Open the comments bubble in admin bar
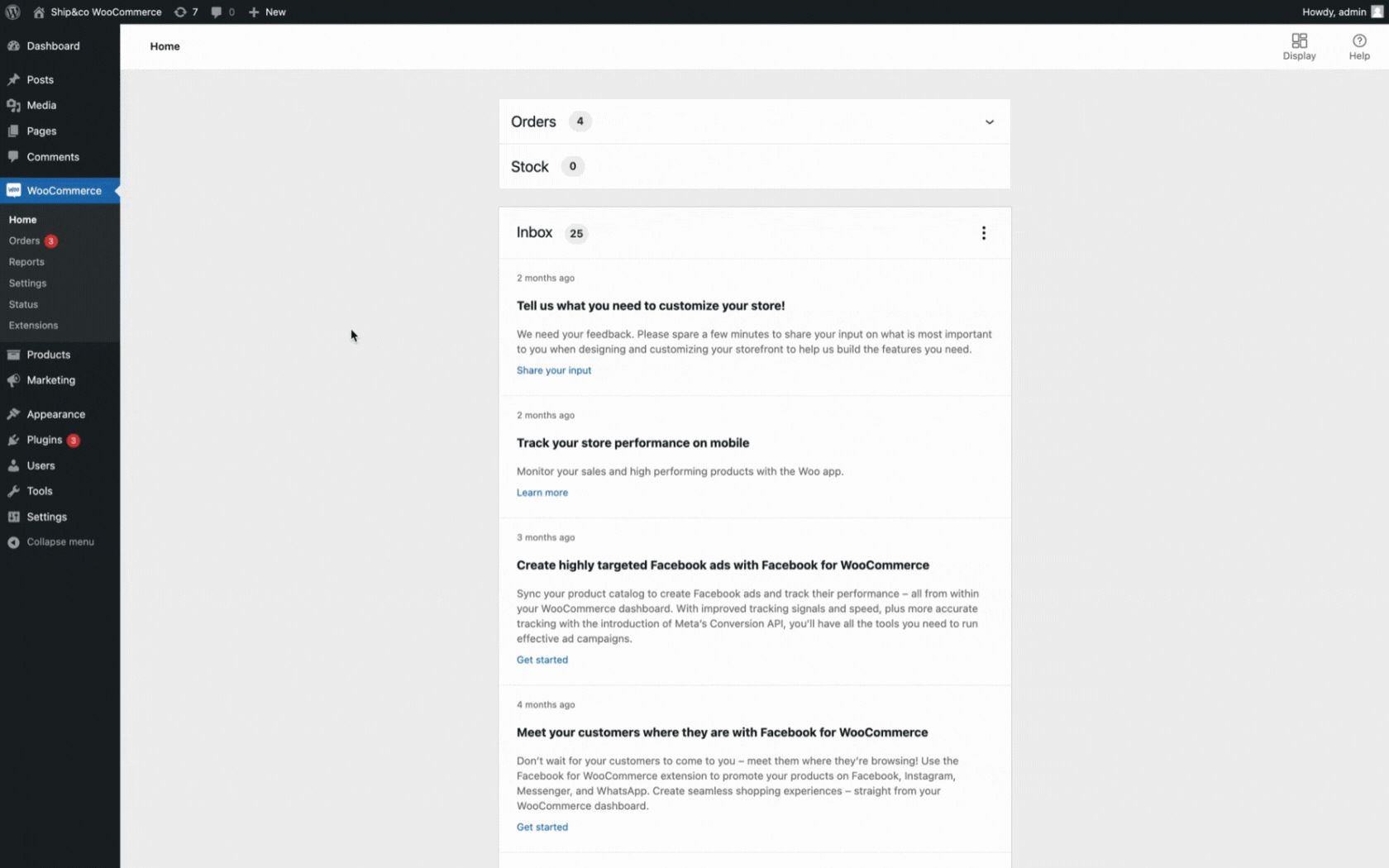 pos(217,12)
